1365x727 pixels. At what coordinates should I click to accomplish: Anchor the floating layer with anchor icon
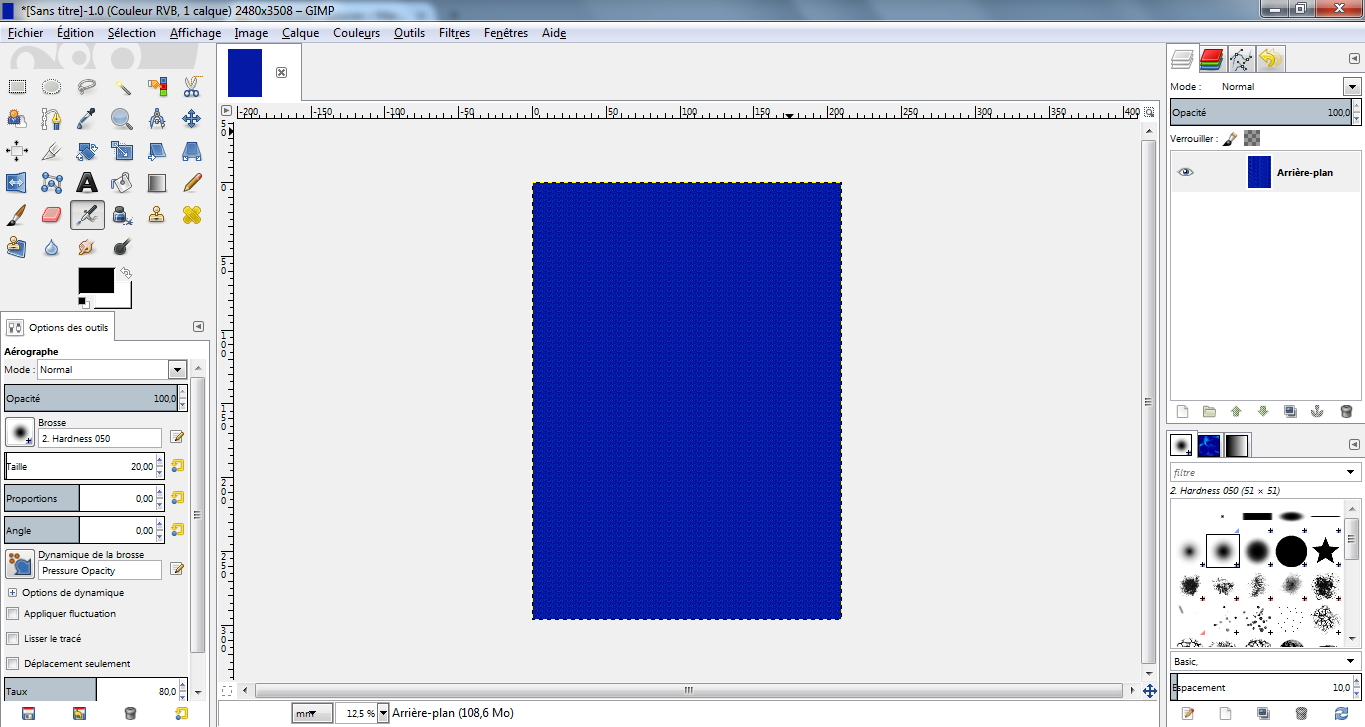click(1317, 411)
